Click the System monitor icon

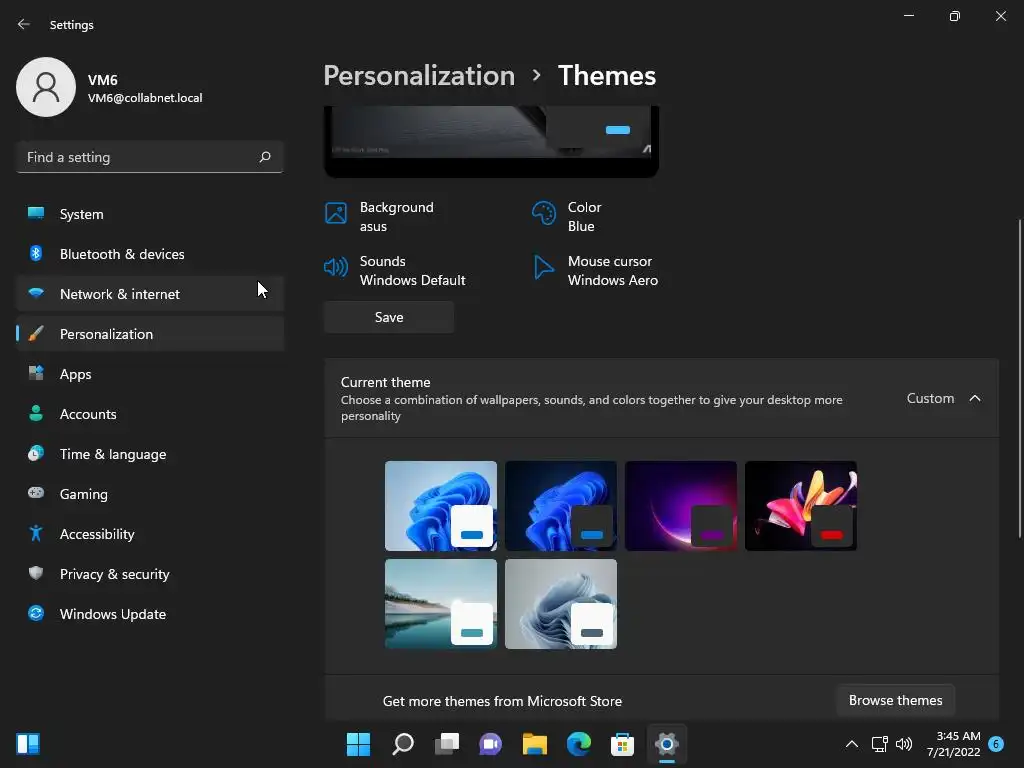36,213
